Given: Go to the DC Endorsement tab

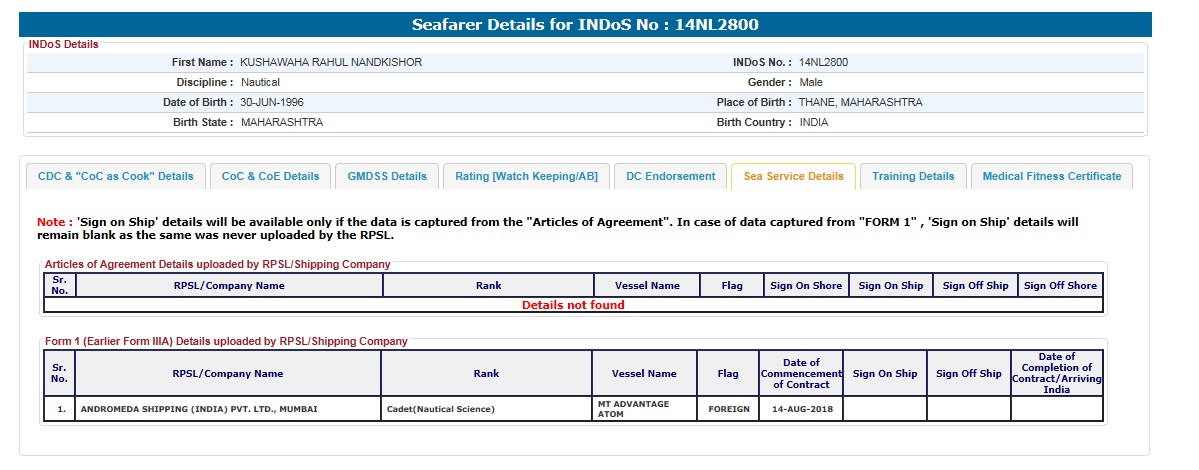Looking at the screenshot, I should pos(670,176).
